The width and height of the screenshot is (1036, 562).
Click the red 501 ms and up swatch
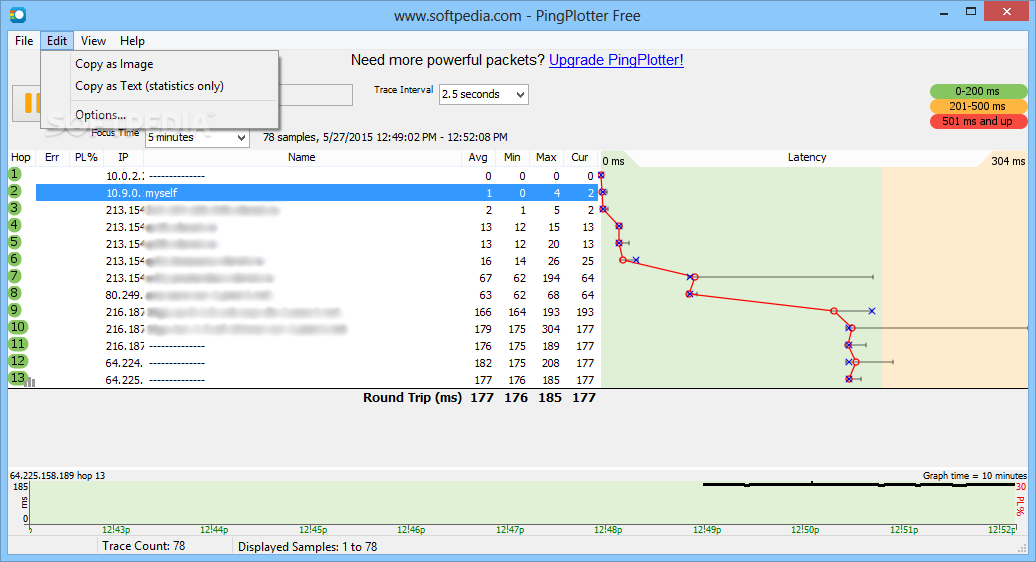(978, 122)
